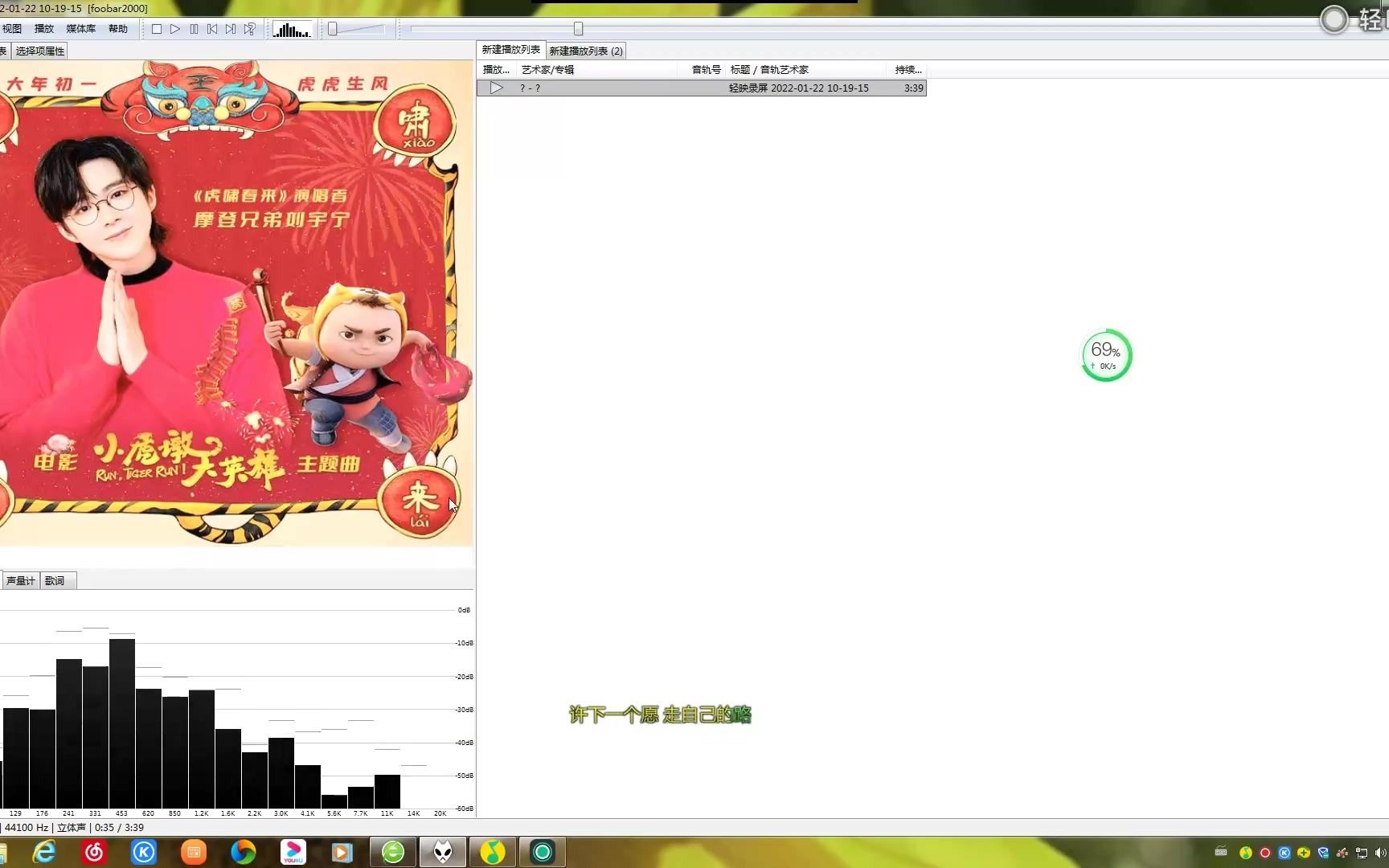Click the 69% floating speed monitor widget

pyautogui.click(x=1106, y=354)
